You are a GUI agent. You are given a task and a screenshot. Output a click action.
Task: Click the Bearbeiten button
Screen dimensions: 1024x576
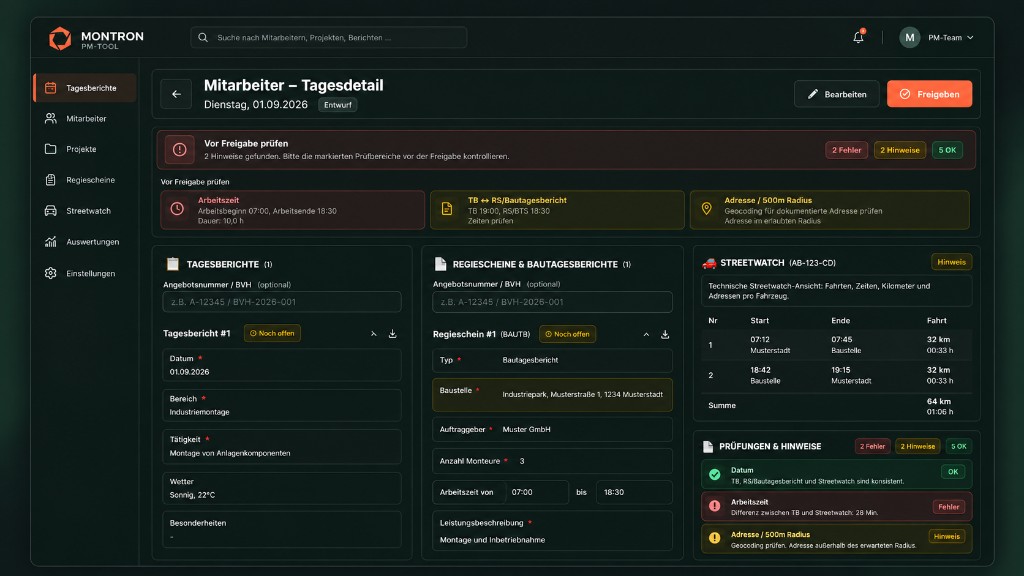tap(837, 94)
